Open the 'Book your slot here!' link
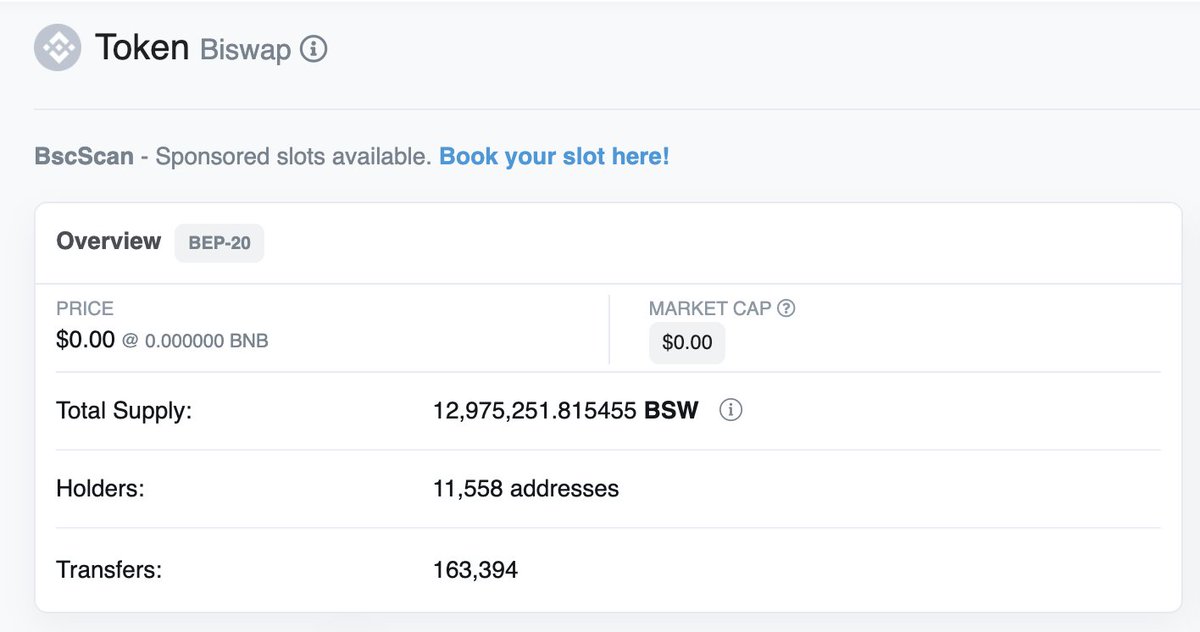This screenshot has height=632, width=1200. coord(554,156)
